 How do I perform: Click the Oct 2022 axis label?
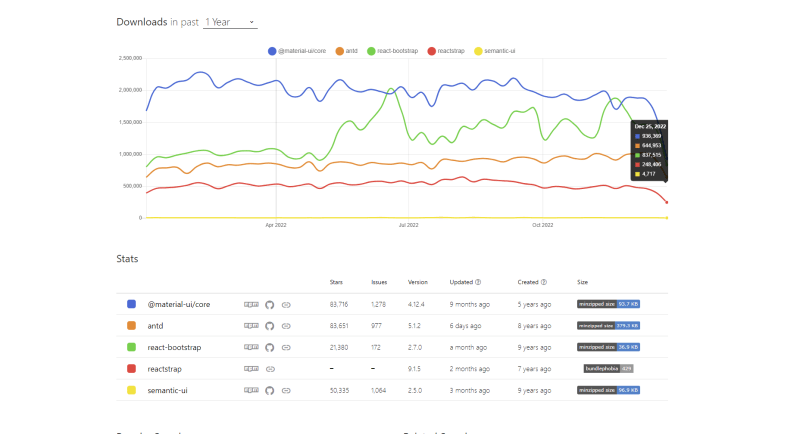point(543,225)
